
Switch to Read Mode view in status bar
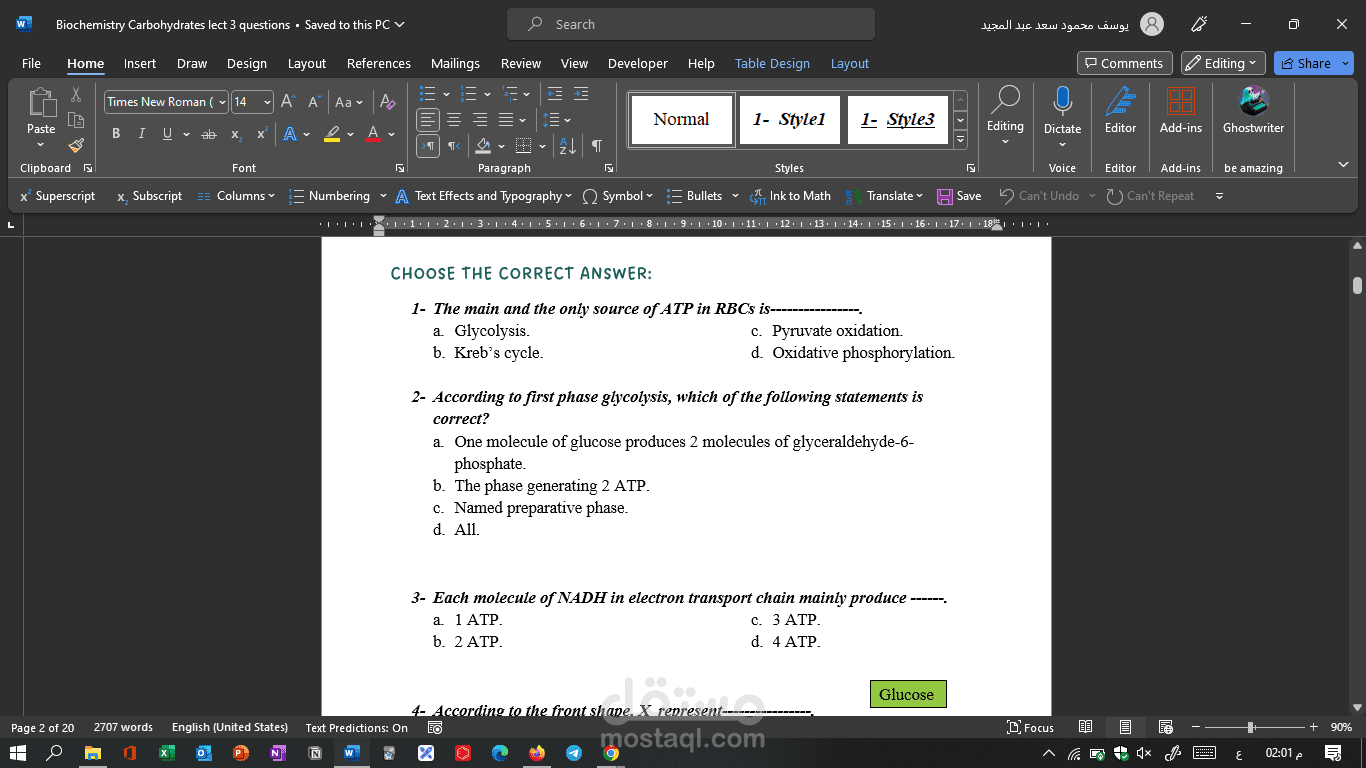1085,727
